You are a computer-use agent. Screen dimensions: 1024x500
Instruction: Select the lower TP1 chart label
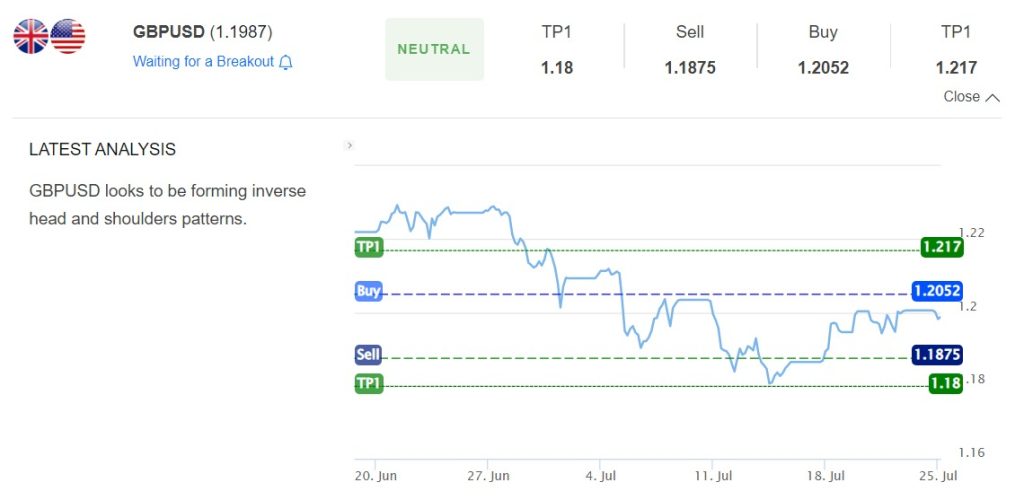click(x=369, y=383)
